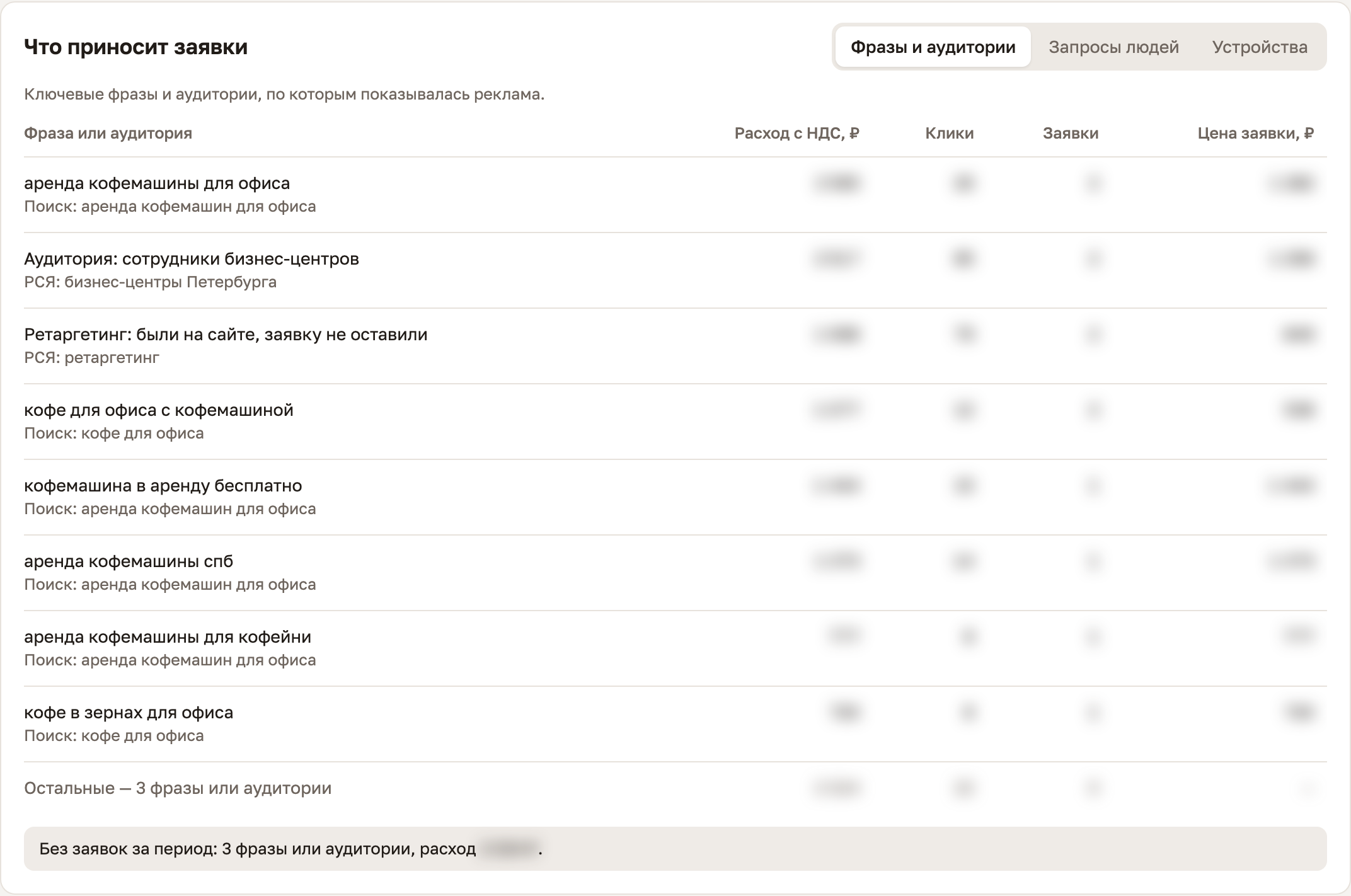Select phrase «кофемашина в аренду бесплатно»
Screen dimensions: 1351x896
(x=163, y=486)
